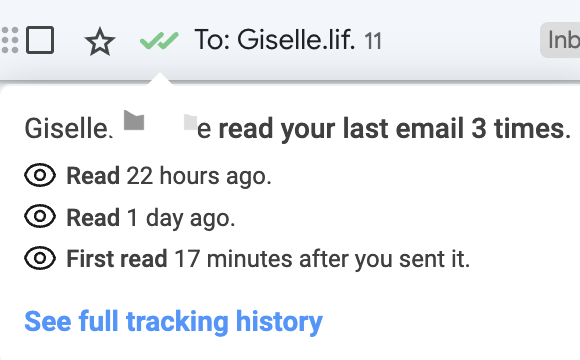
Task: Click the thread message count 11
Action: (373, 41)
